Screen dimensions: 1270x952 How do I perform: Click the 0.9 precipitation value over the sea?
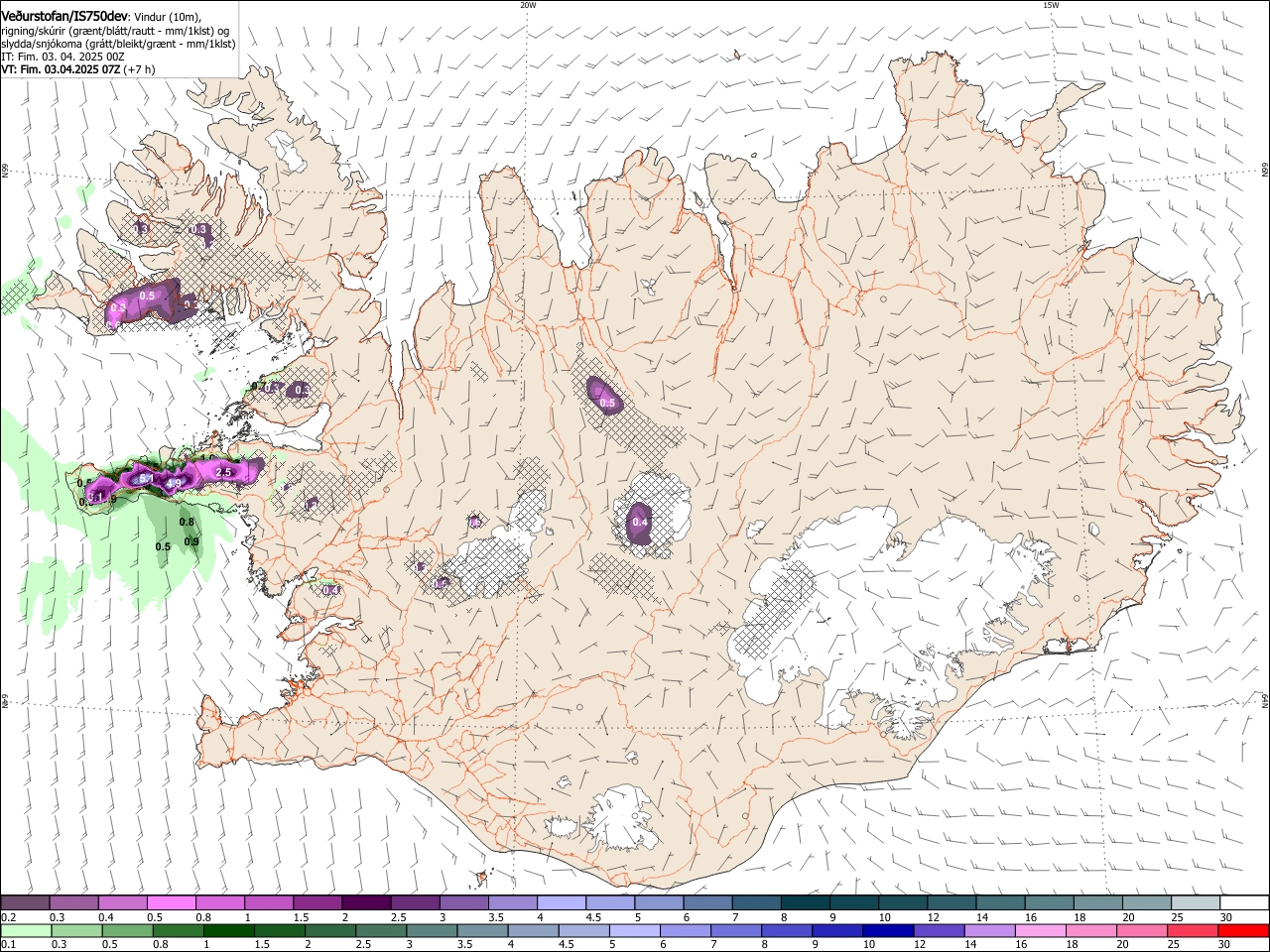click(191, 541)
